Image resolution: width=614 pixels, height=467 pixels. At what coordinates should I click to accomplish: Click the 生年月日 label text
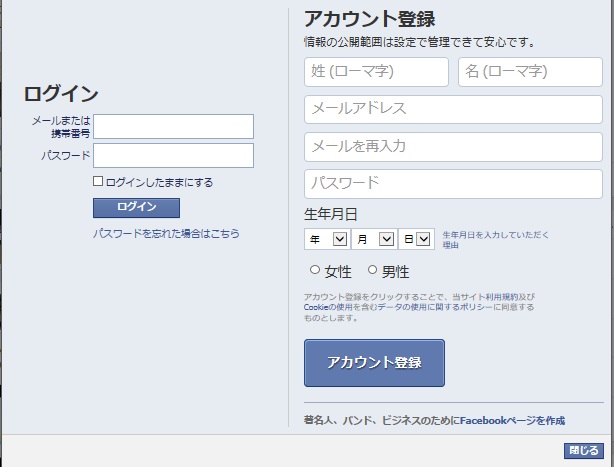[330, 215]
